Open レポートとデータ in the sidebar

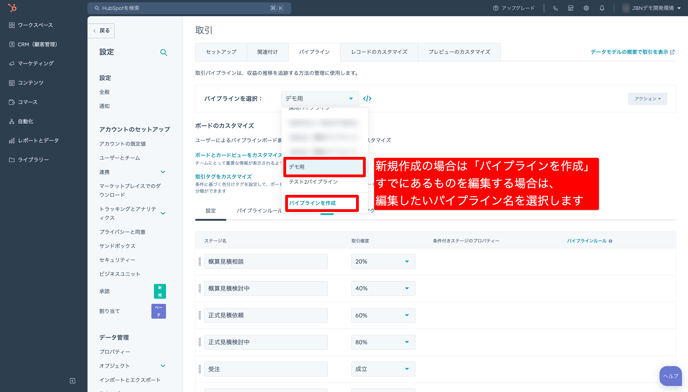(x=33, y=140)
